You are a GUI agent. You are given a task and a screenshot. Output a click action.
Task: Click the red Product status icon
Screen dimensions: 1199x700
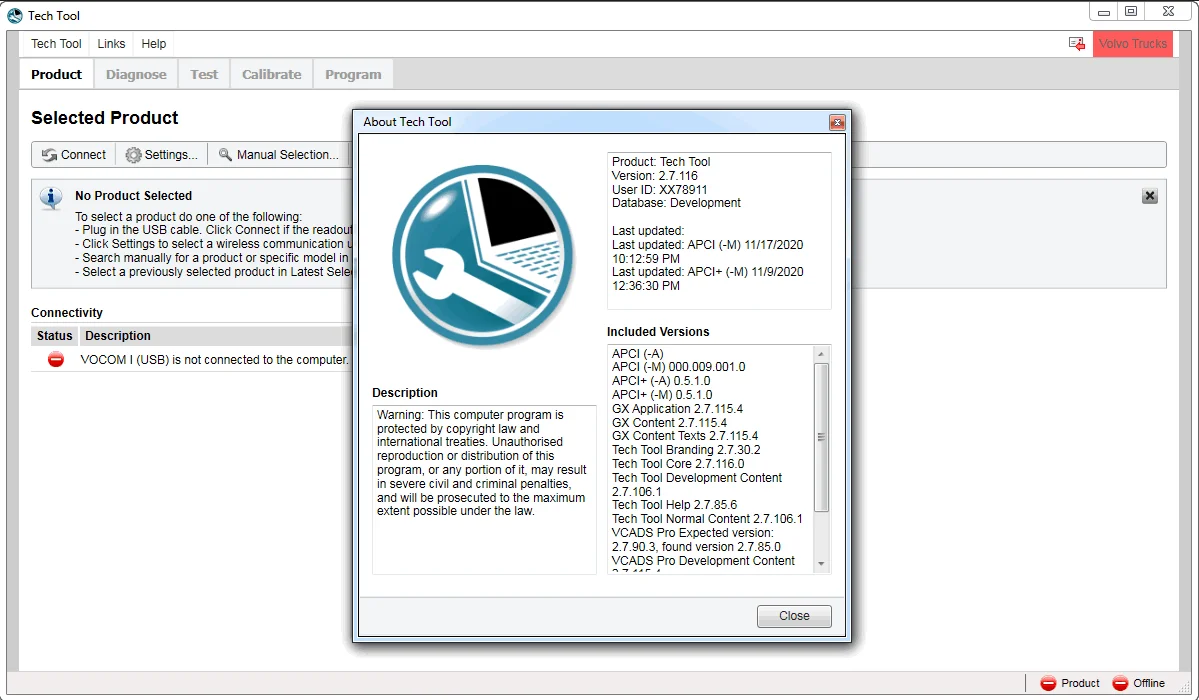(1048, 683)
